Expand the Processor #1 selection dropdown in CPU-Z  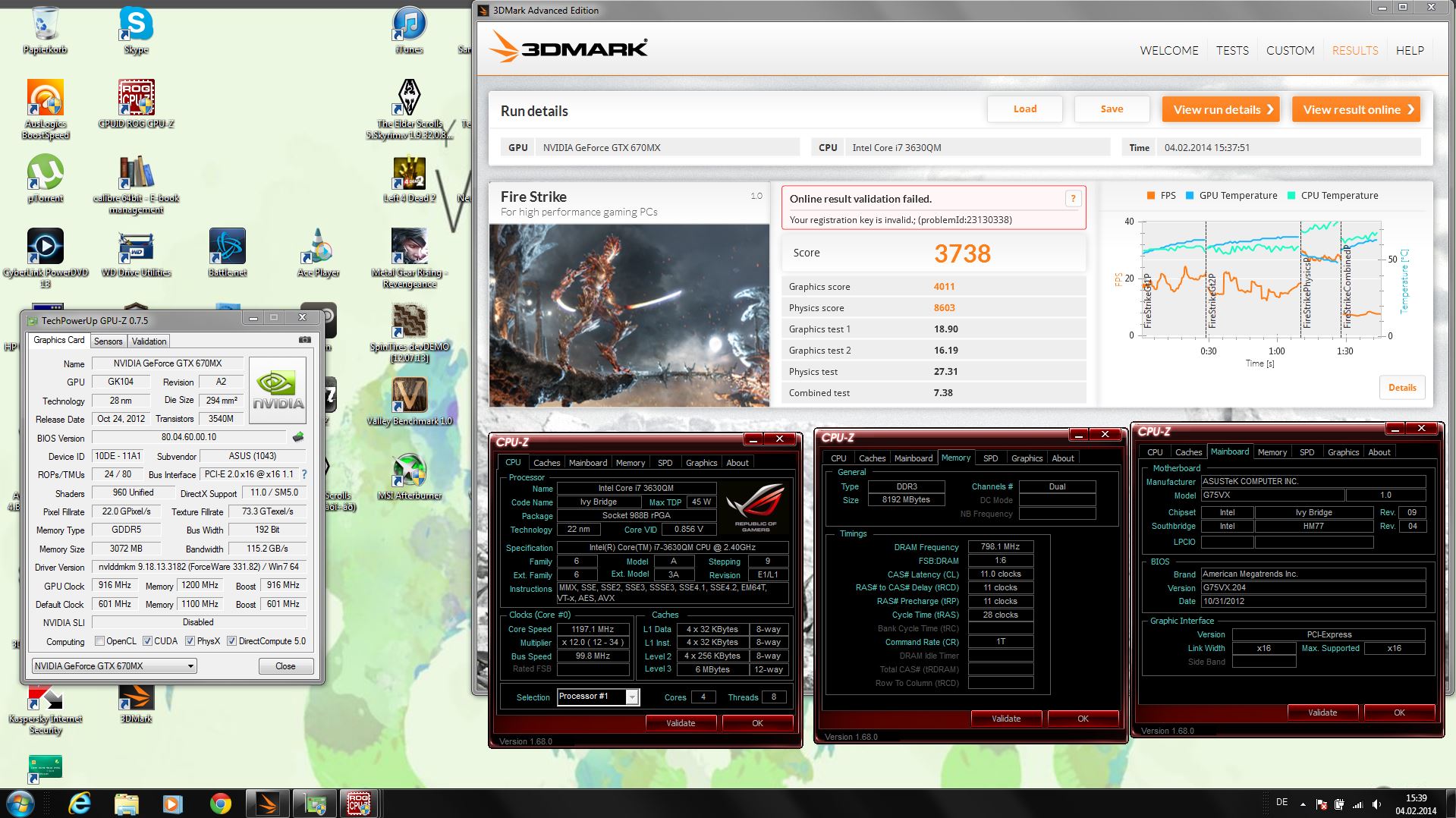coord(632,697)
